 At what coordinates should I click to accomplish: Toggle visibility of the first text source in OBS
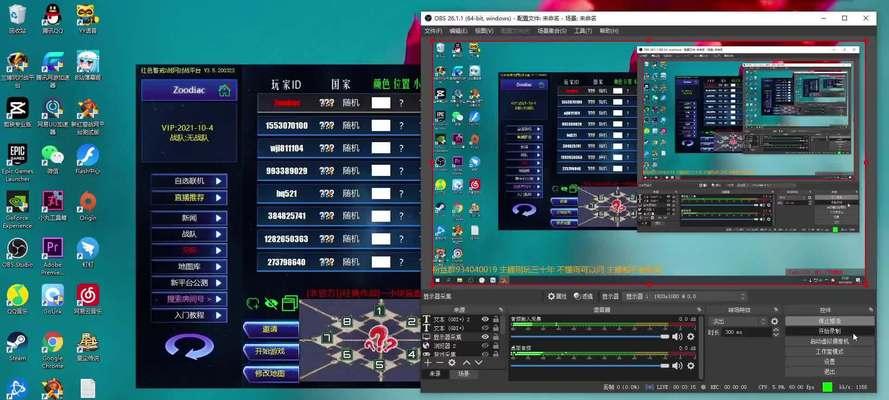coord(485,320)
